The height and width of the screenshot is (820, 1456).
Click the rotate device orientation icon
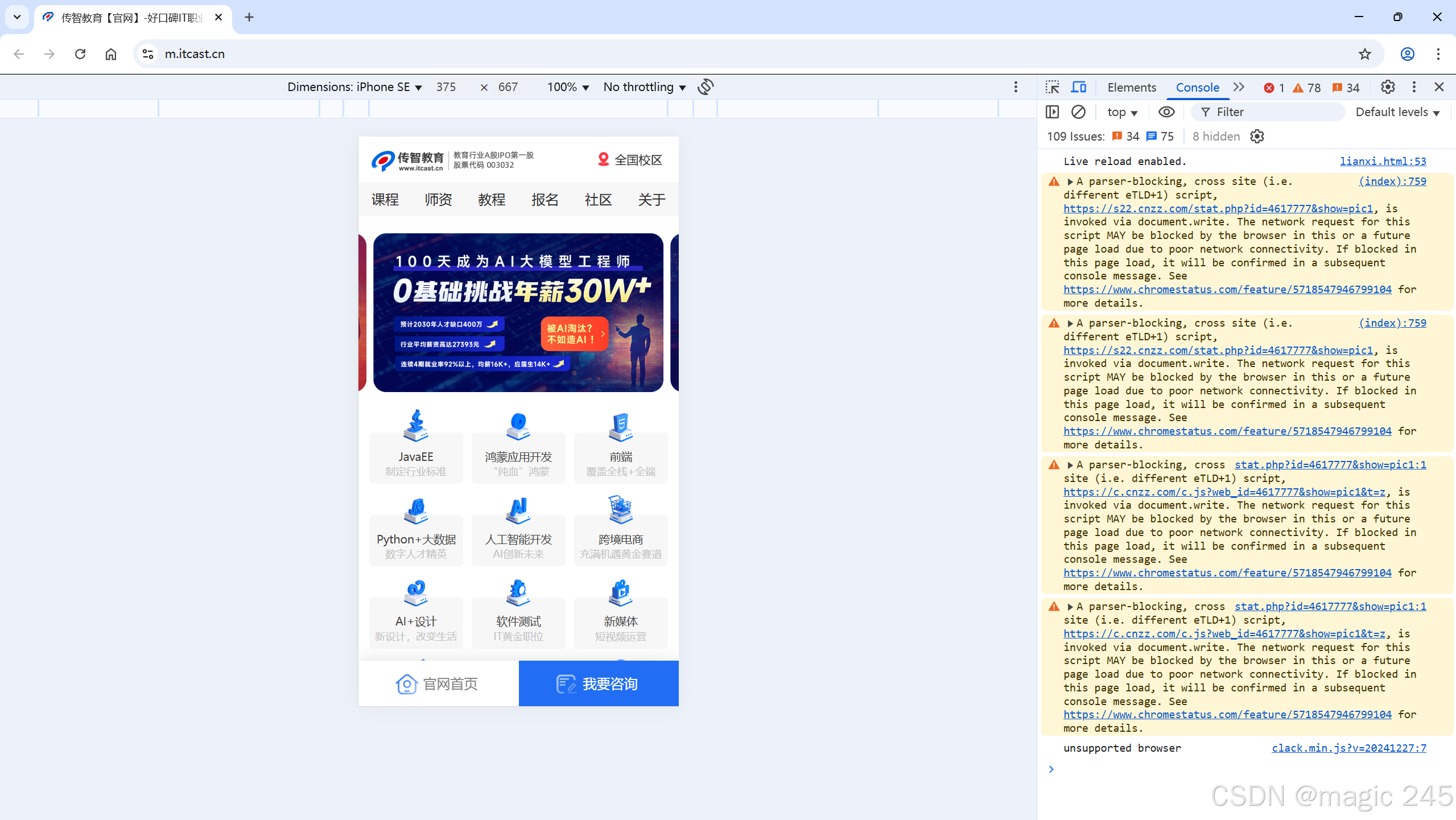[x=706, y=86]
